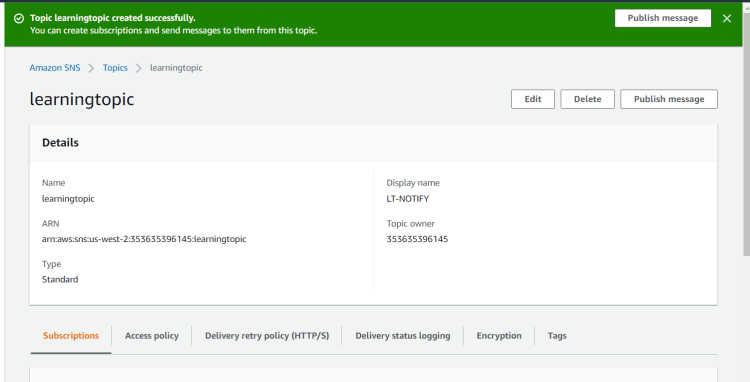Image resolution: width=750 pixels, height=382 pixels.
Task: Click the Name value learningtopic in Details
Action: (68, 199)
